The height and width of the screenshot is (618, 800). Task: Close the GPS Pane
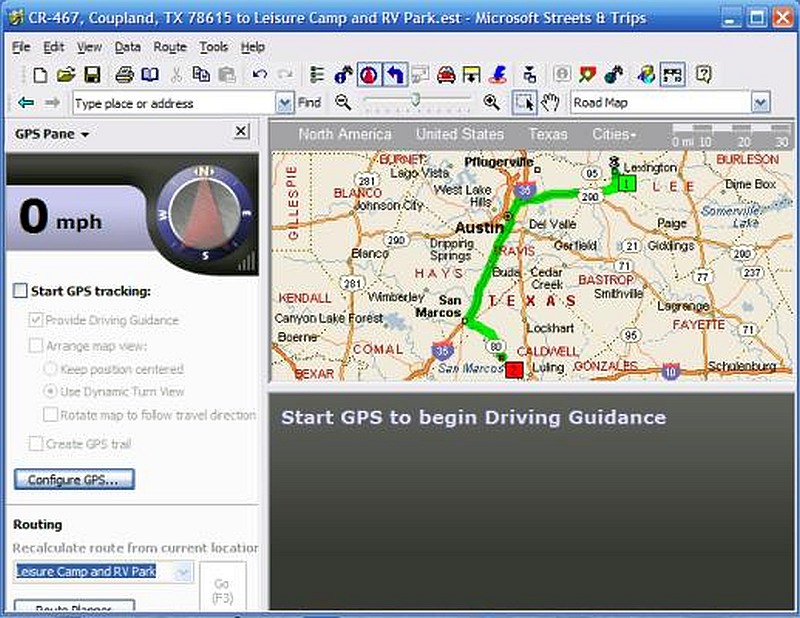(241, 132)
